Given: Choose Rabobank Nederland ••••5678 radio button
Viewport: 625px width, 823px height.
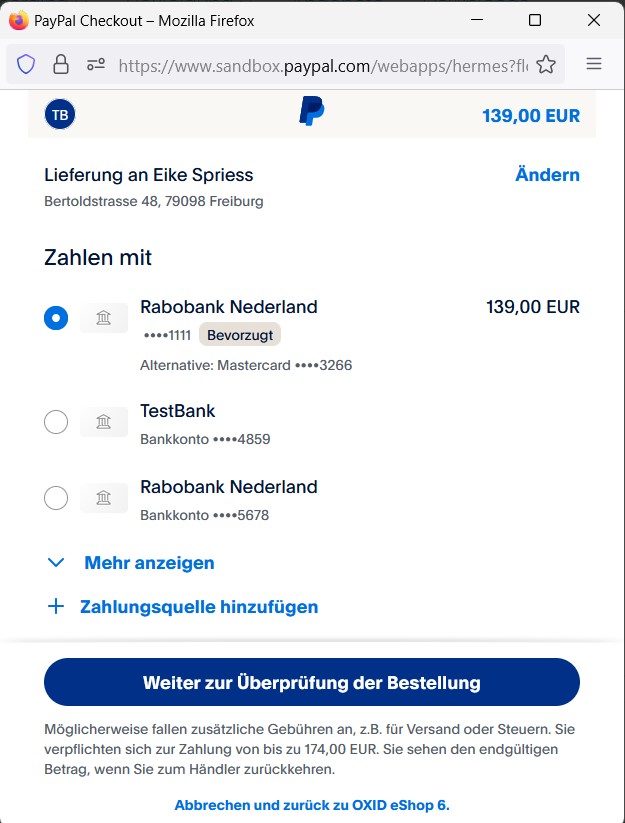Looking at the screenshot, I should (56, 497).
